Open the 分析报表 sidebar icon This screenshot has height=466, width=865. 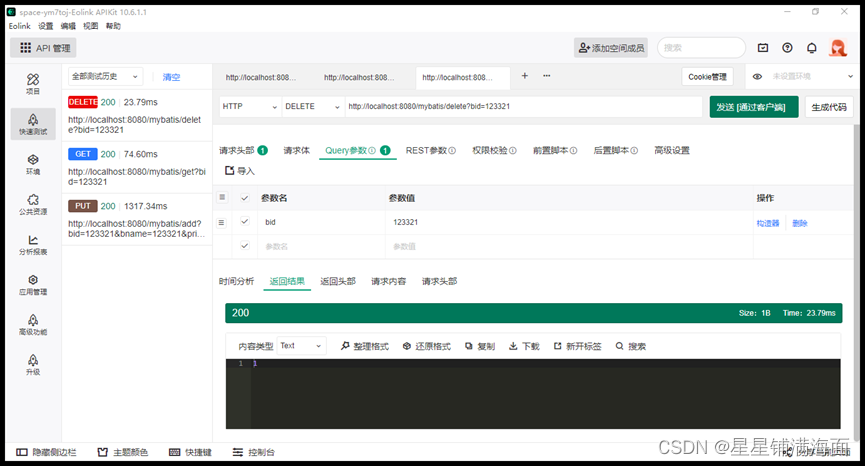tap(33, 244)
